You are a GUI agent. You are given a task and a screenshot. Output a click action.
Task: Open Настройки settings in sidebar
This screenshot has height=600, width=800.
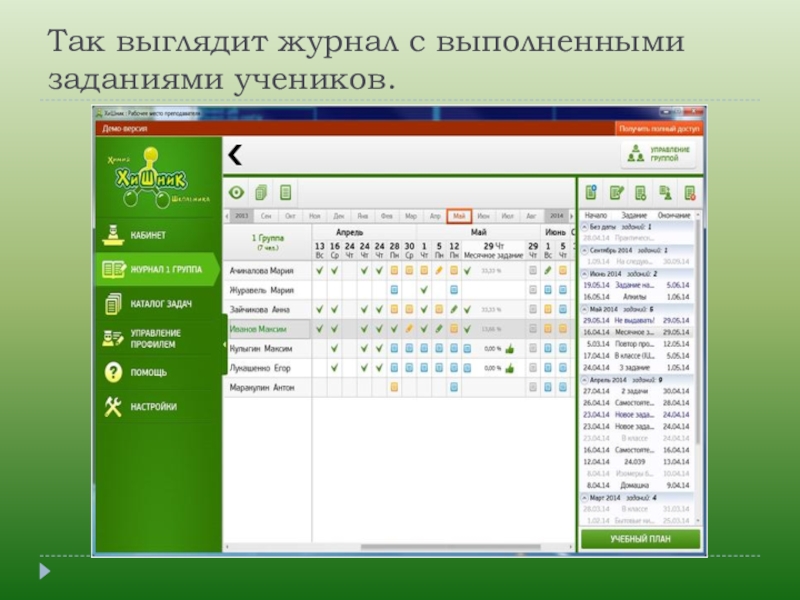pyautogui.click(x=158, y=407)
